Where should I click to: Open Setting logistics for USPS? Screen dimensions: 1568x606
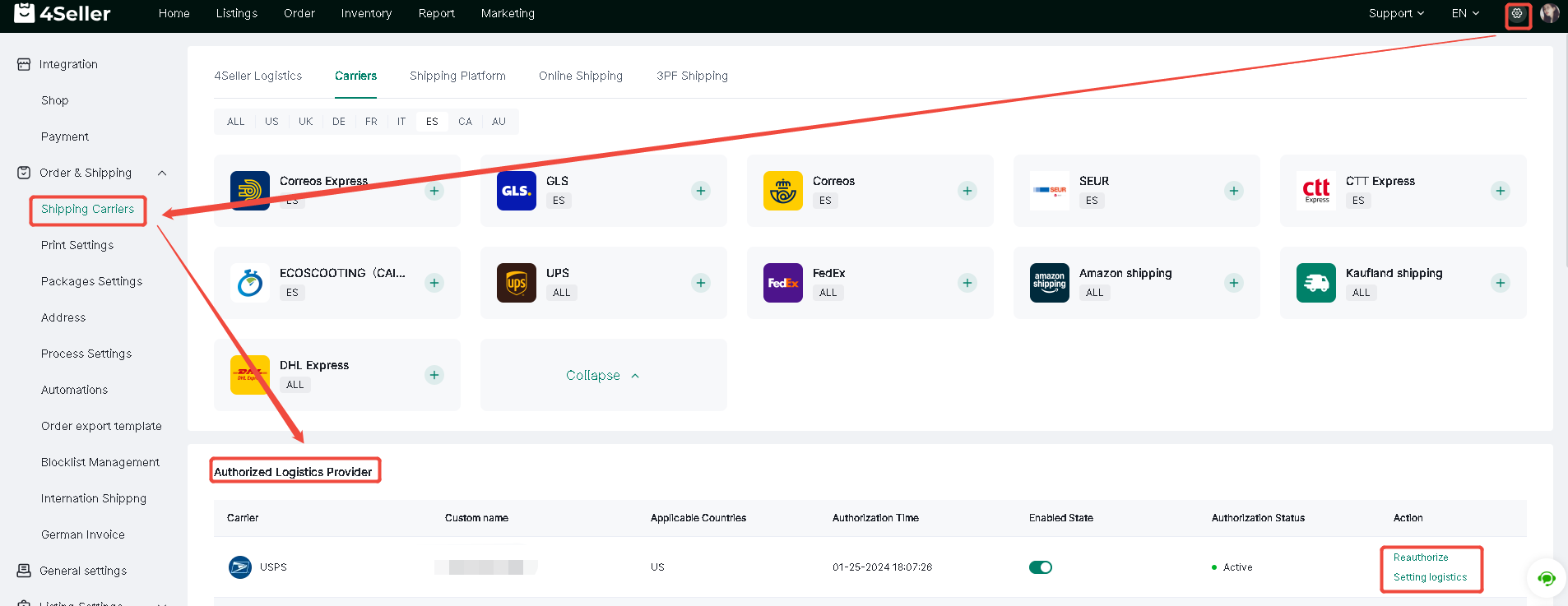click(x=1430, y=577)
